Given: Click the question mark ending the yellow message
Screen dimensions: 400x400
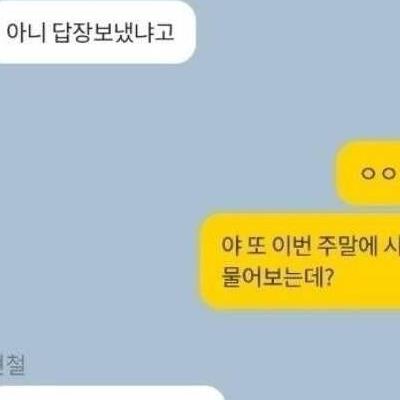Looking at the screenshot, I should pyautogui.click(x=328, y=277).
